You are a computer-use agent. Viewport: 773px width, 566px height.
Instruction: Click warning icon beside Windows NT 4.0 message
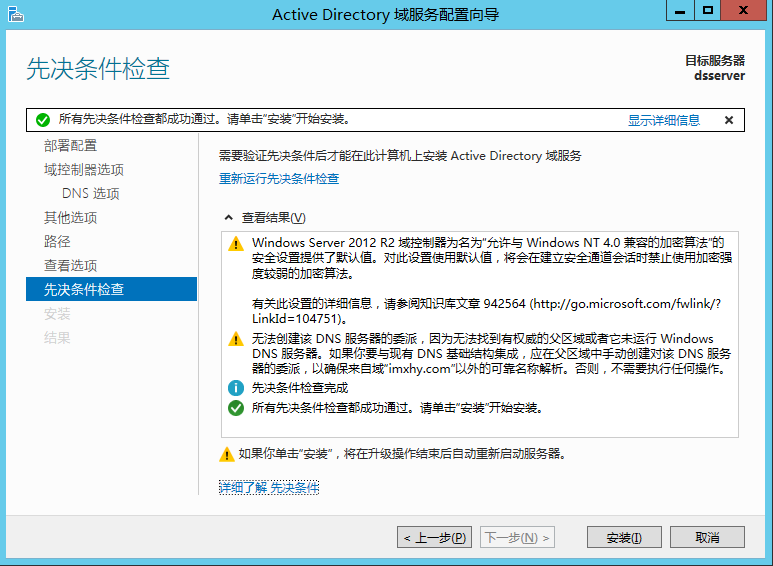coord(236,244)
